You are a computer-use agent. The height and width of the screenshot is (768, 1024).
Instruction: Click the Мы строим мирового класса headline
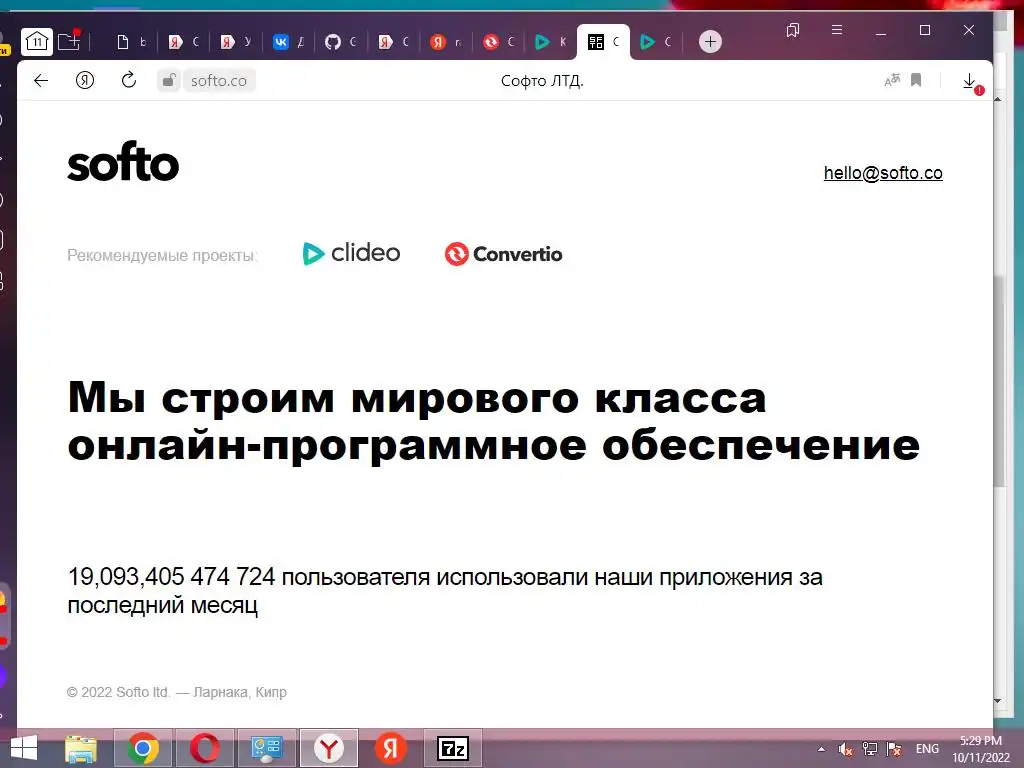click(493, 421)
